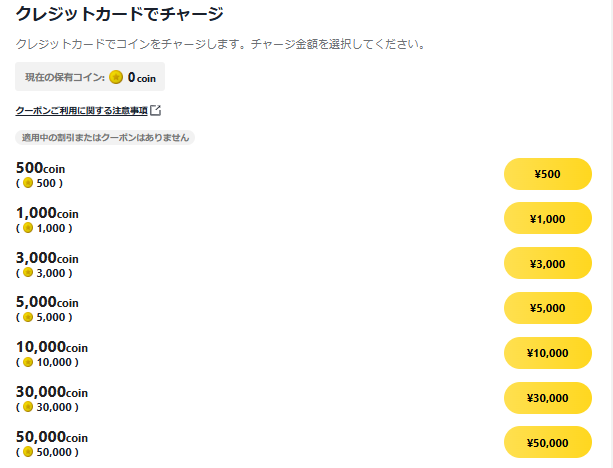Select the ¥1,000 charge button
This screenshot has width=613, height=468.
(x=548, y=218)
